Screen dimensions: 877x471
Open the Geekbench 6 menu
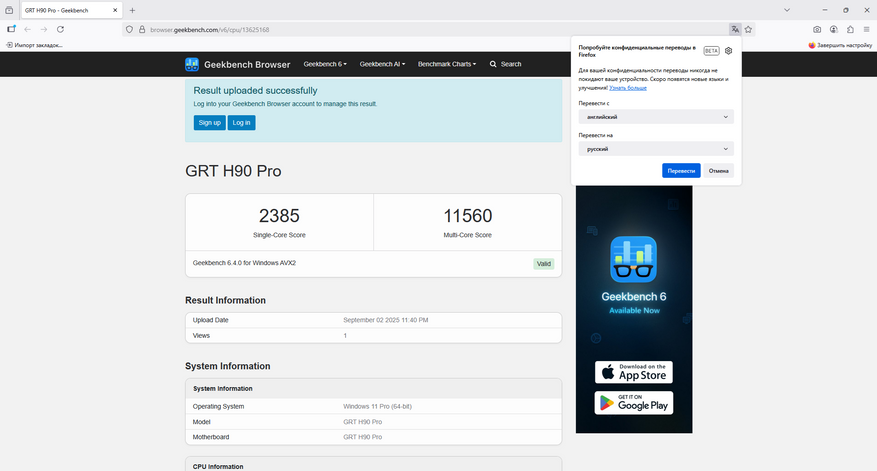325,64
